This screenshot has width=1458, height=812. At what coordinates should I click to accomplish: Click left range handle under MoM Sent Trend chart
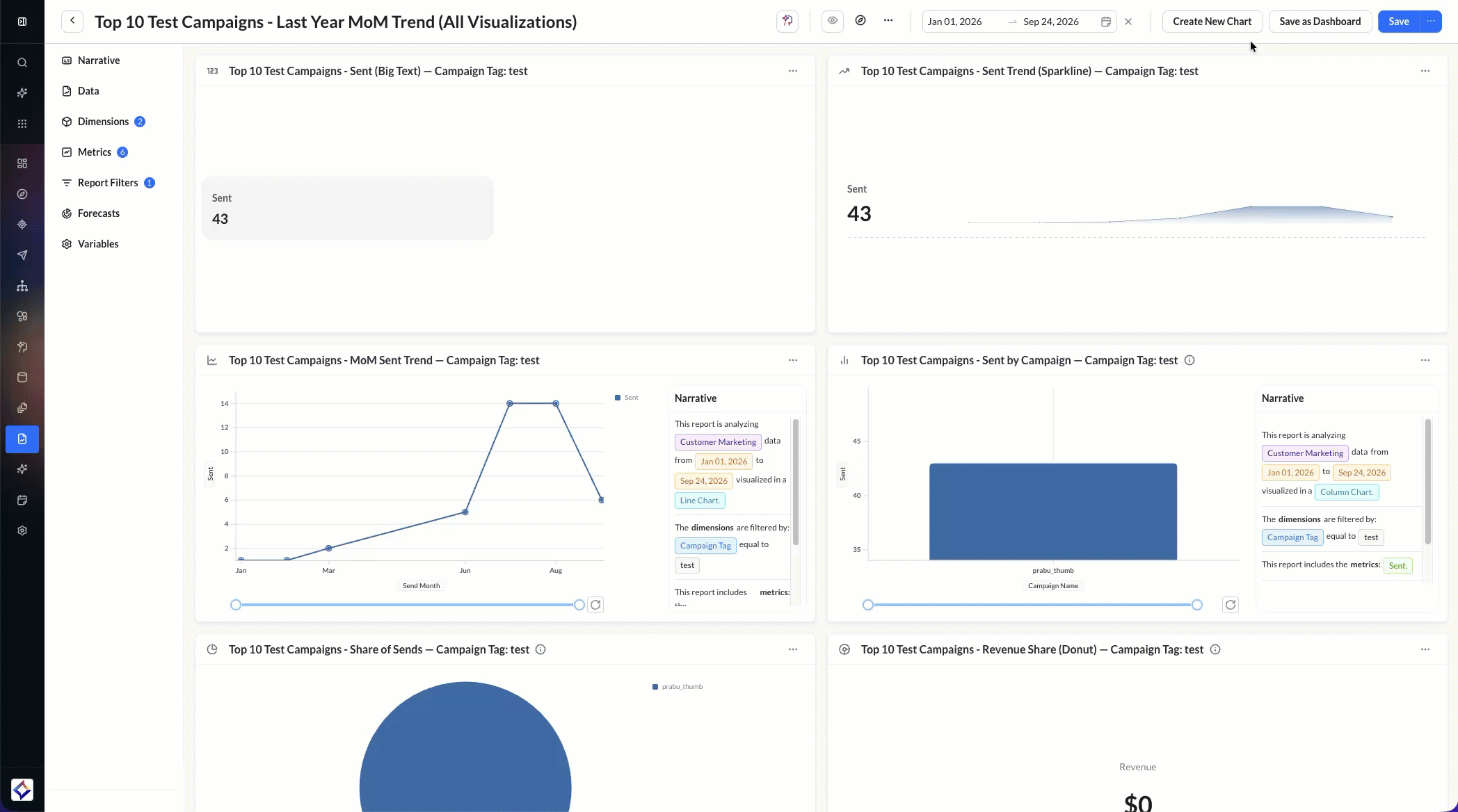[x=236, y=605]
